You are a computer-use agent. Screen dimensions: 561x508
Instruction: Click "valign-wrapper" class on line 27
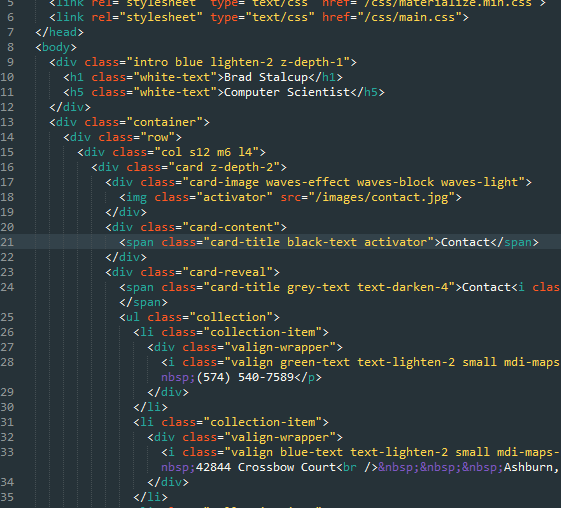click(280, 347)
